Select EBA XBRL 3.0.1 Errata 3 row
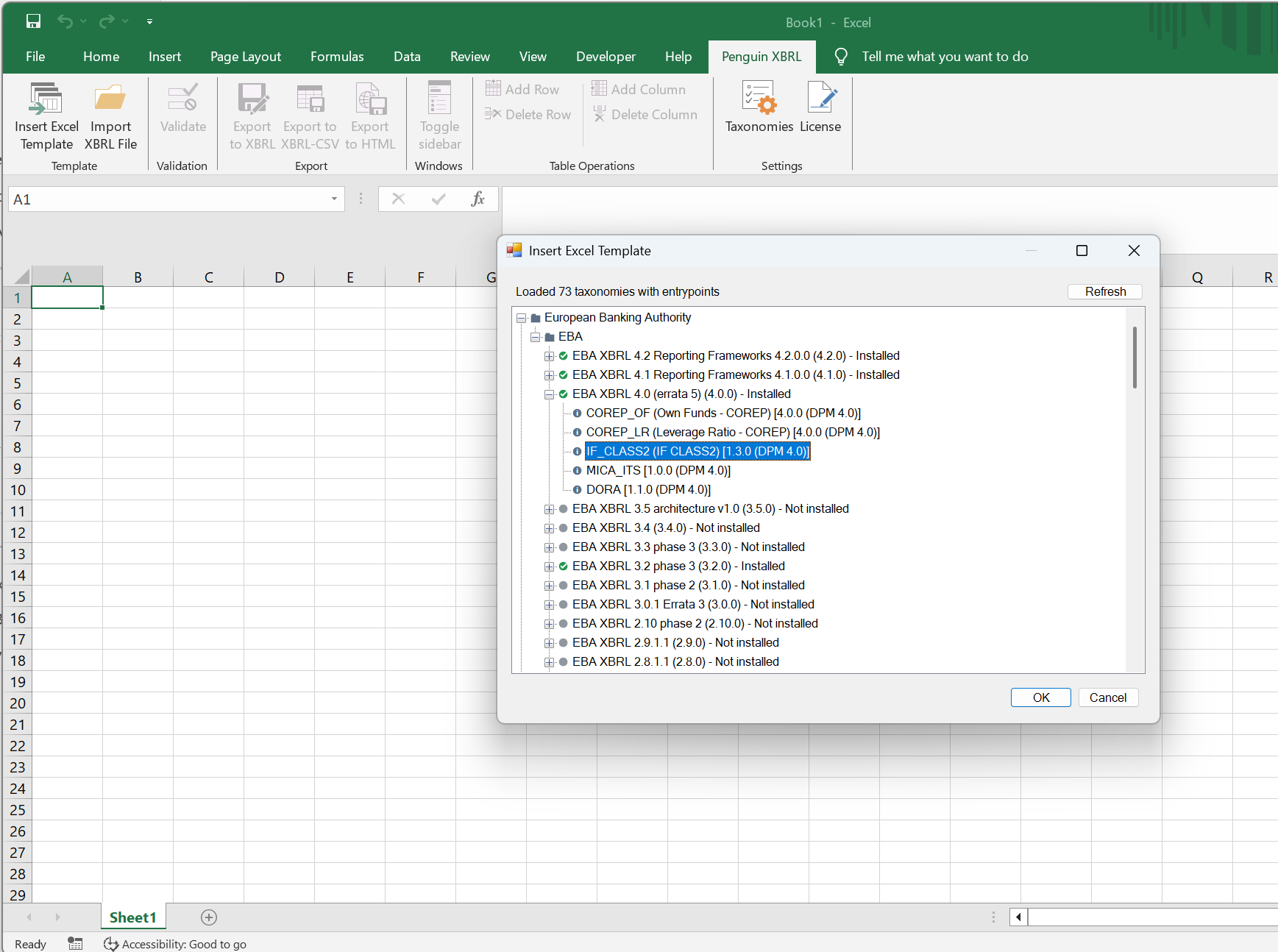 [x=693, y=605]
